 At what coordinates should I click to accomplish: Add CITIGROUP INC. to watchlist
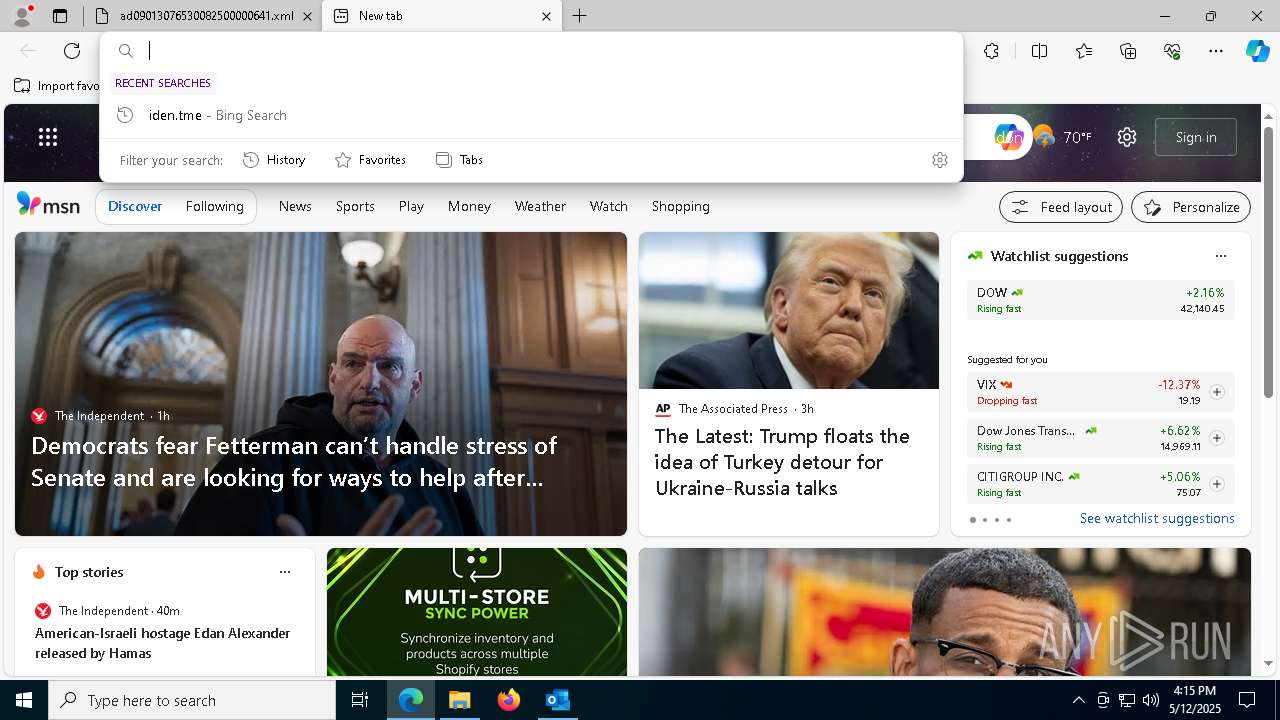tap(1217, 484)
